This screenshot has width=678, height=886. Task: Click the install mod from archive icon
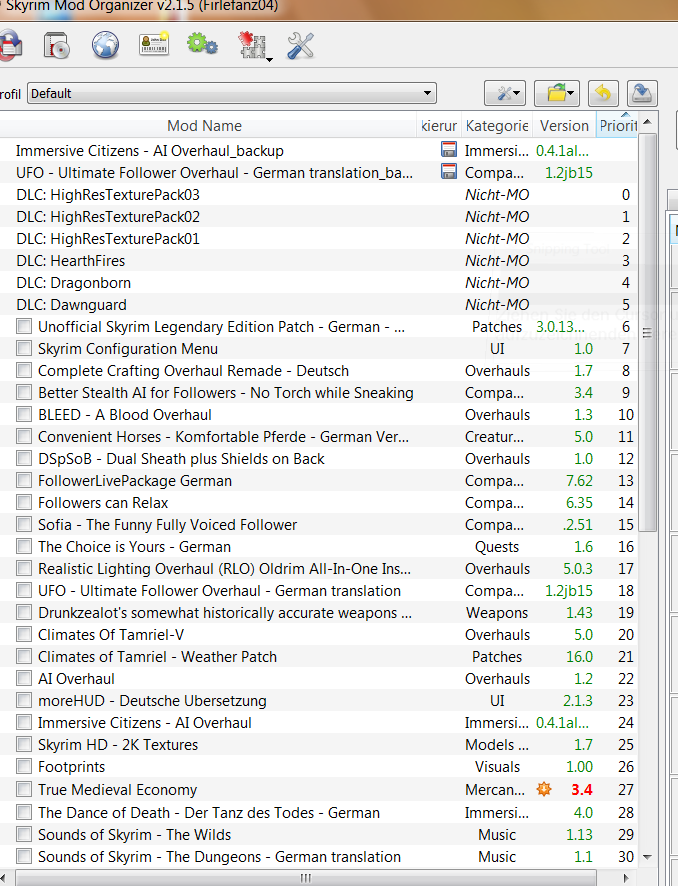pyautogui.click(x=56, y=45)
